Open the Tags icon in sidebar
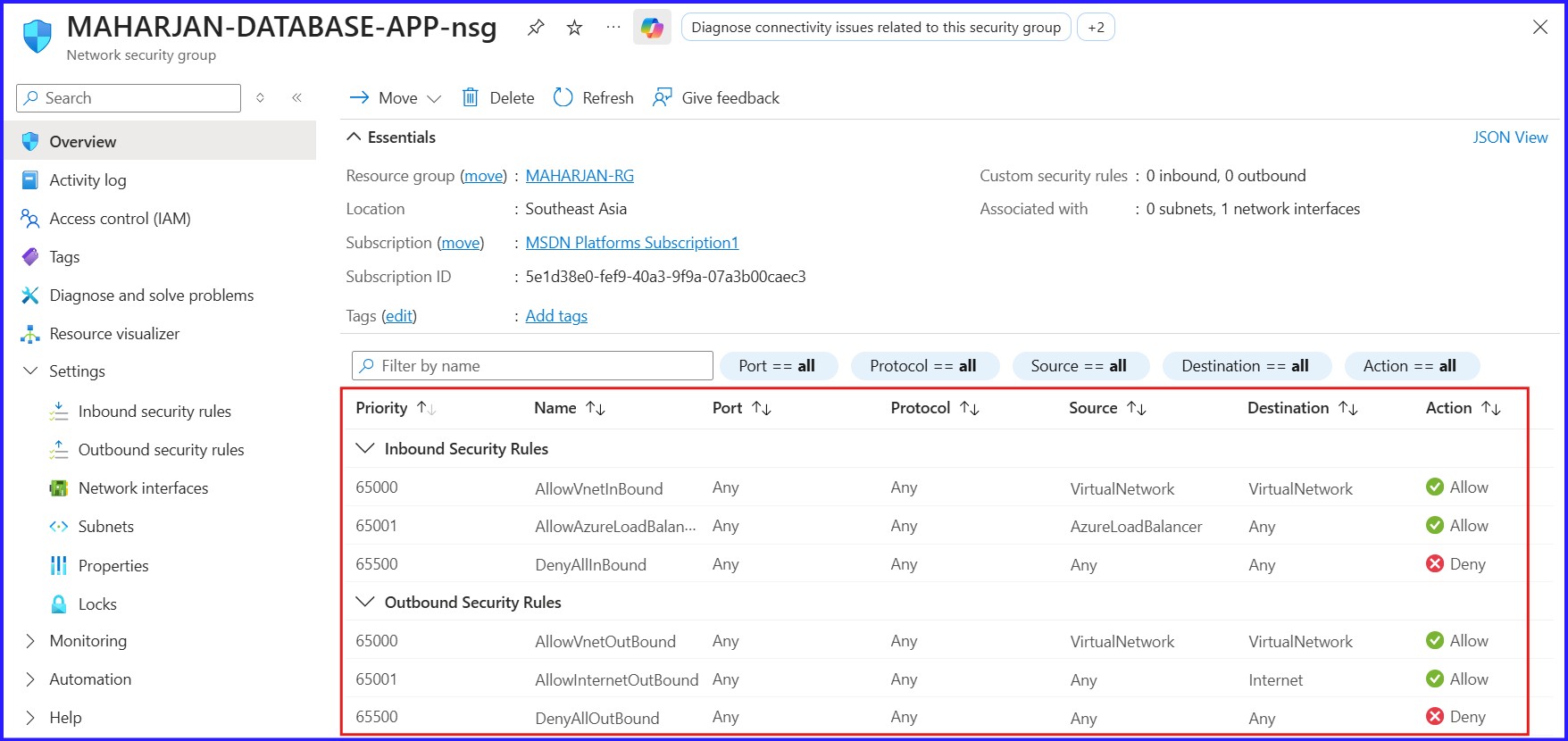Image resolution: width=1568 pixels, height=741 pixels. tap(30, 256)
